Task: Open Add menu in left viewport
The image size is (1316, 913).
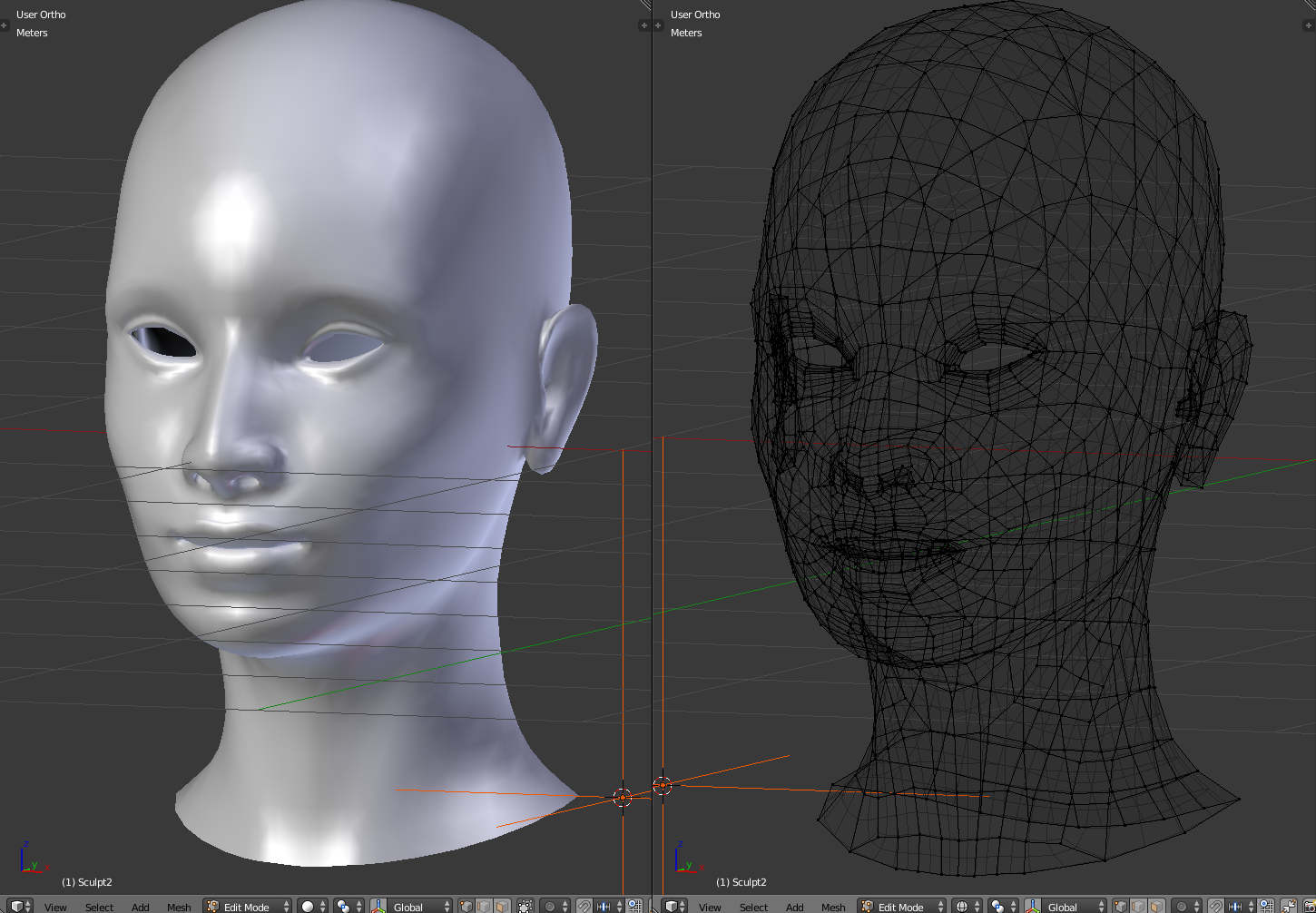Action: point(140,907)
